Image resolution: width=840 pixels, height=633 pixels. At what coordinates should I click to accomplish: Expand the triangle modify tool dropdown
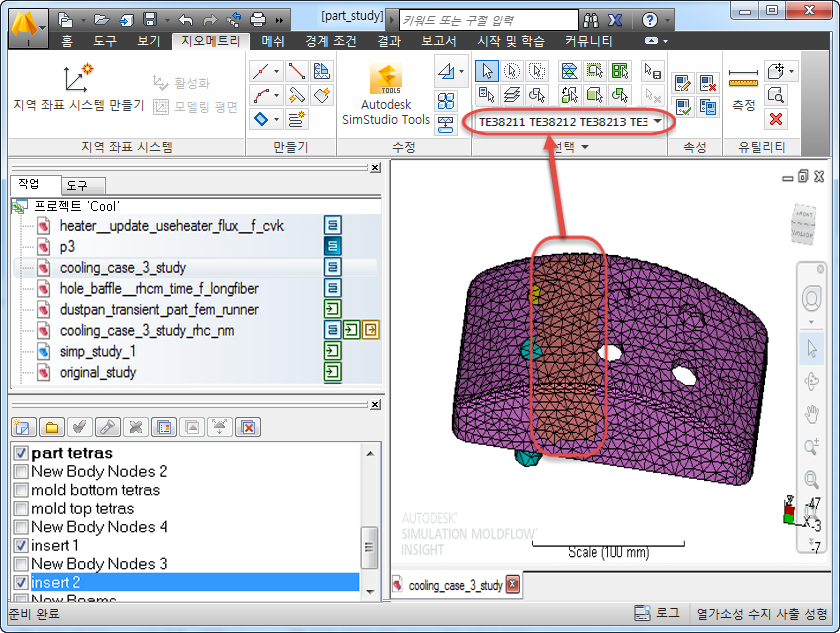[x=462, y=71]
